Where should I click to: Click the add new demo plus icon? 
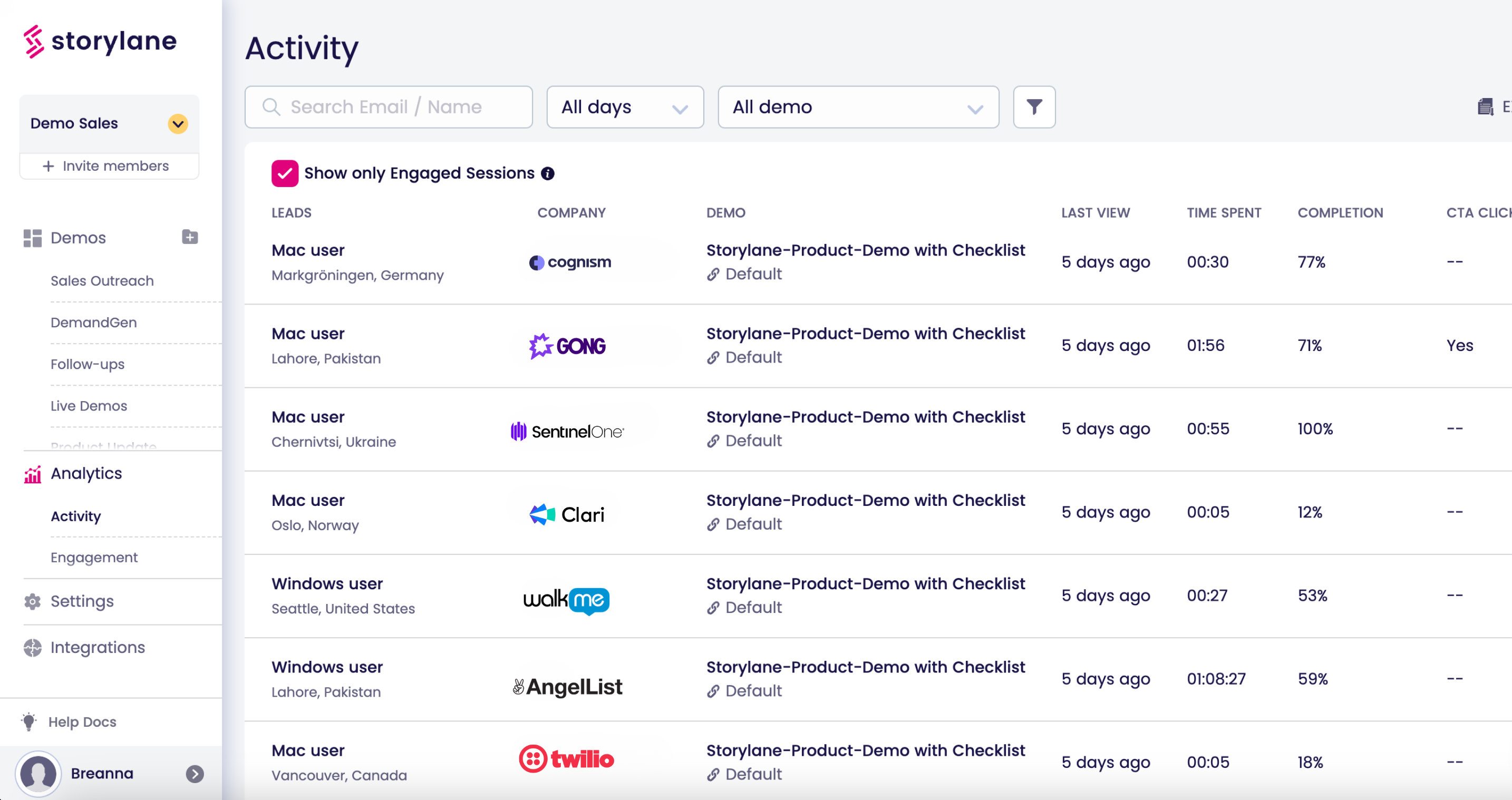pos(190,237)
